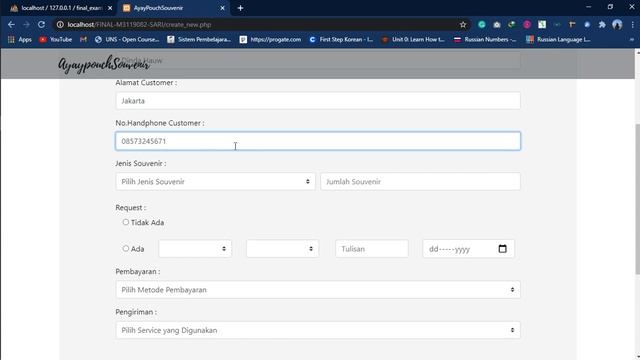The width and height of the screenshot is (640, 360).
Task: Click the pink circular extension icon
Action: (527, 25)
